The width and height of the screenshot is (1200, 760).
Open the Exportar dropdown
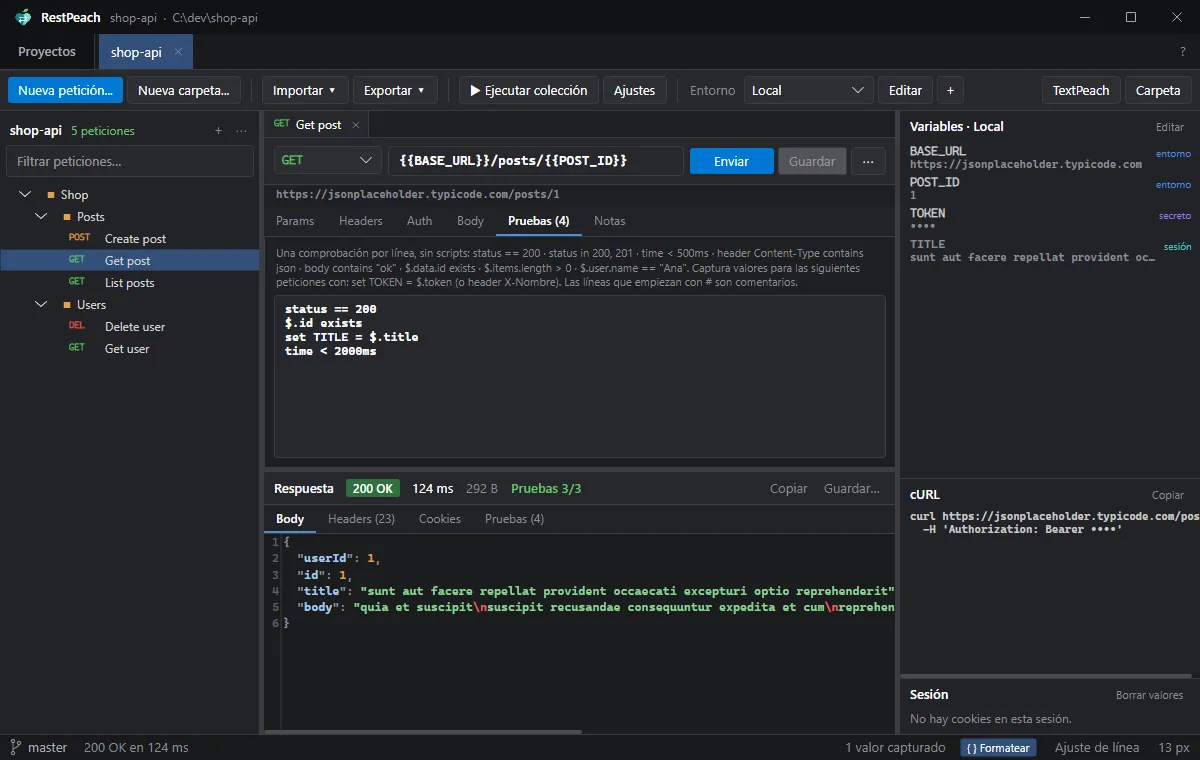pos(395,90)
